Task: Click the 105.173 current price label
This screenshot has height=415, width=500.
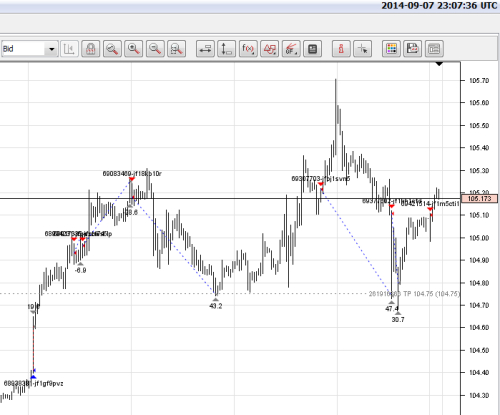Action: pyautogui.click(x=479, y=199)
